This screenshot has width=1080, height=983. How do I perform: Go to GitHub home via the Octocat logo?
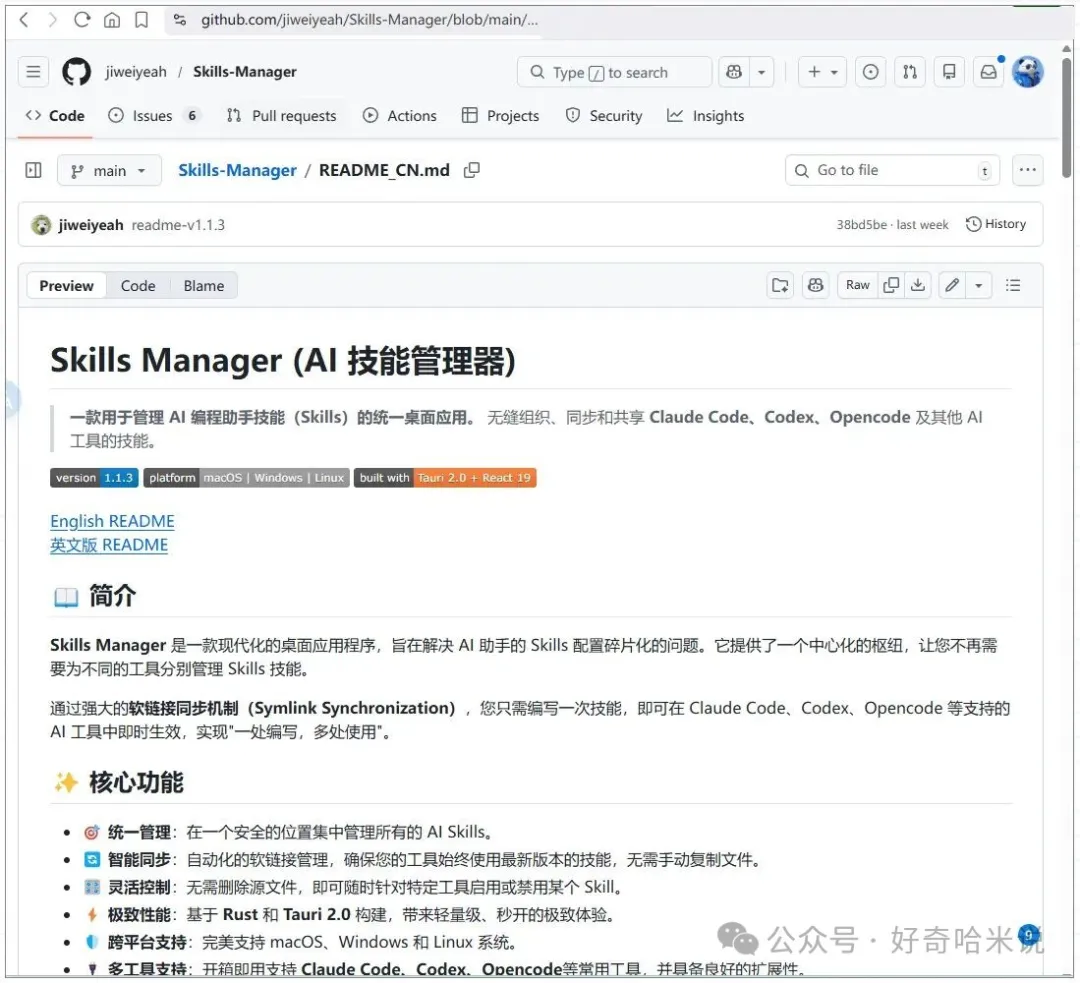point(76,72)
